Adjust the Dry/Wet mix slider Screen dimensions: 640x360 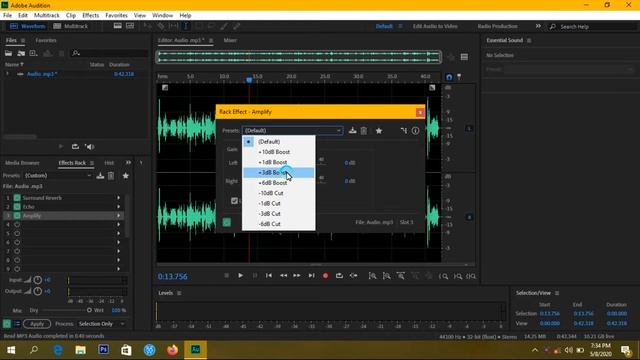click(89, 310)
